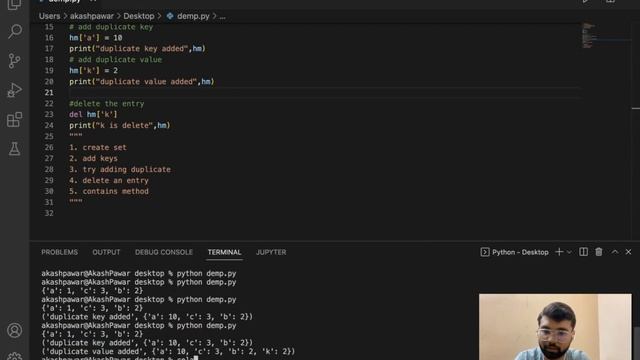640x360 pixels.
Task: Click the vertical editor scrollbar
Action: [x=636, y=131]
